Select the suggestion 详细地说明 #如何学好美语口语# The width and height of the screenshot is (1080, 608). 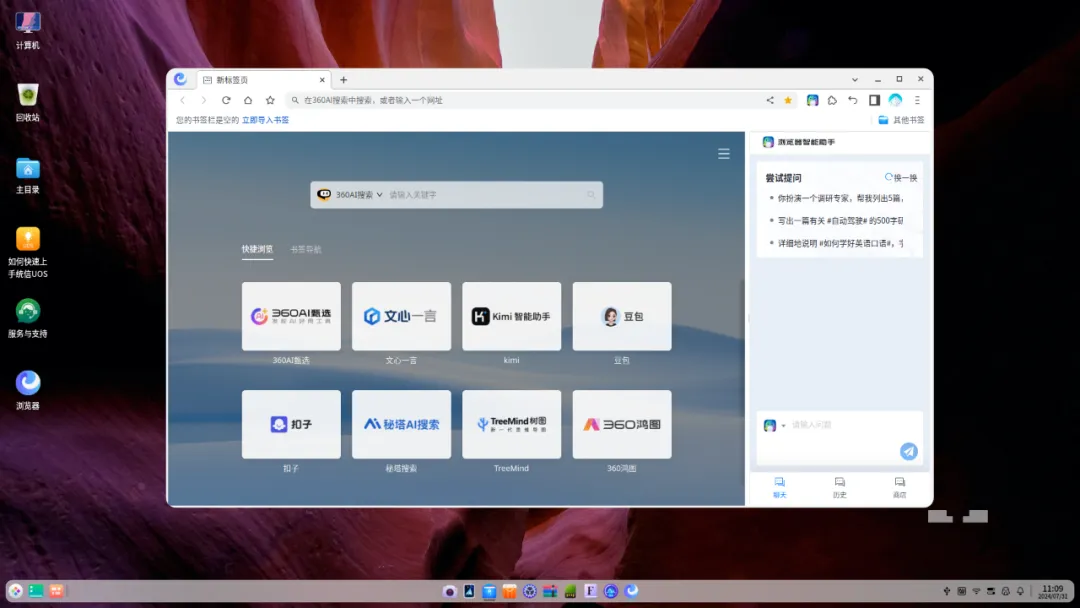[x=840, y=244]
